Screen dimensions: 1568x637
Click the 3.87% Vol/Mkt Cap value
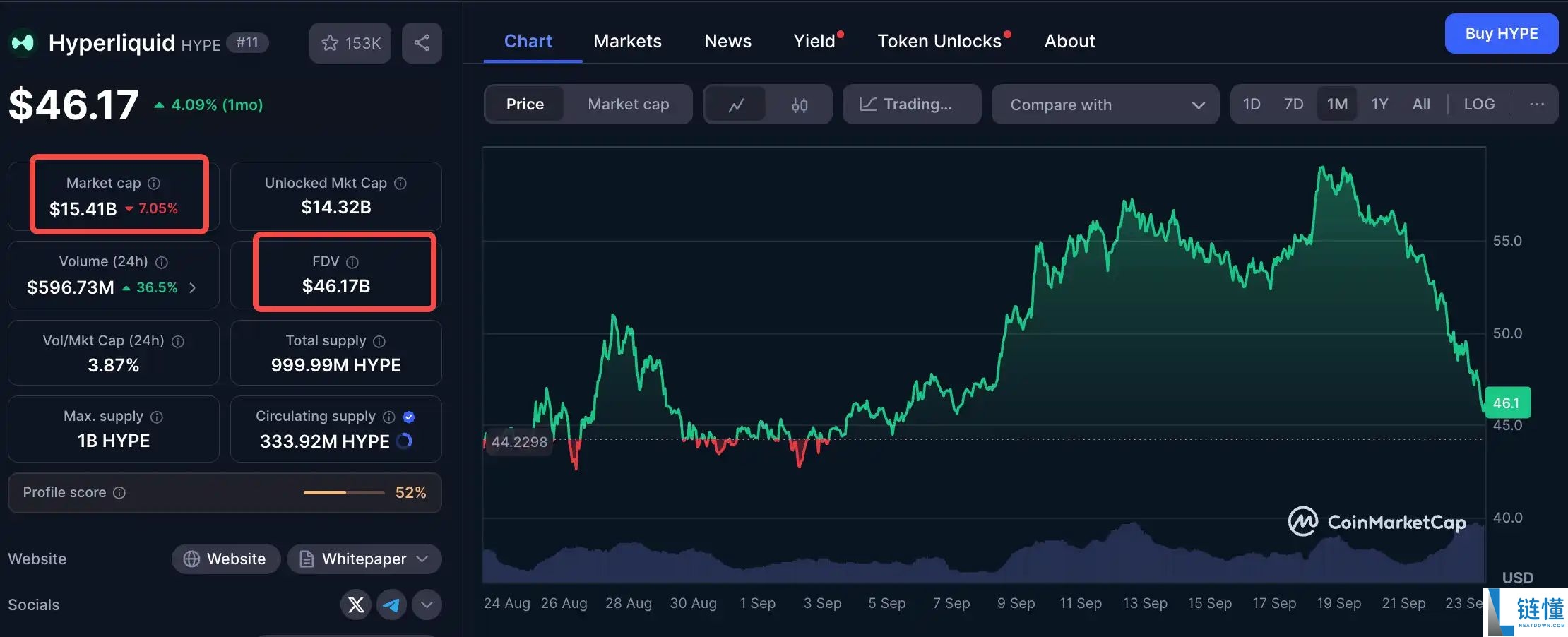click(x=114, y=366)
